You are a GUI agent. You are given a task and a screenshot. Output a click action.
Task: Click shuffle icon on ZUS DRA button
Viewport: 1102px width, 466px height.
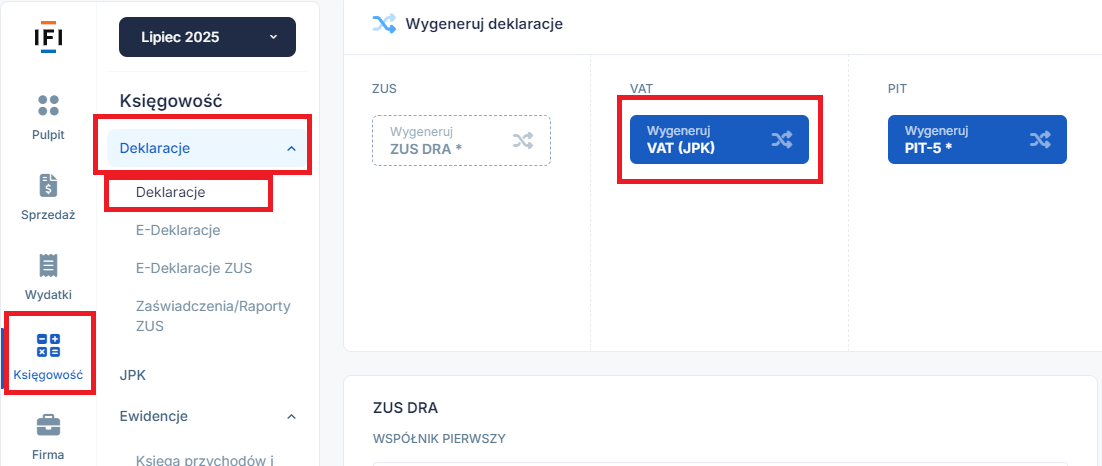522,141
